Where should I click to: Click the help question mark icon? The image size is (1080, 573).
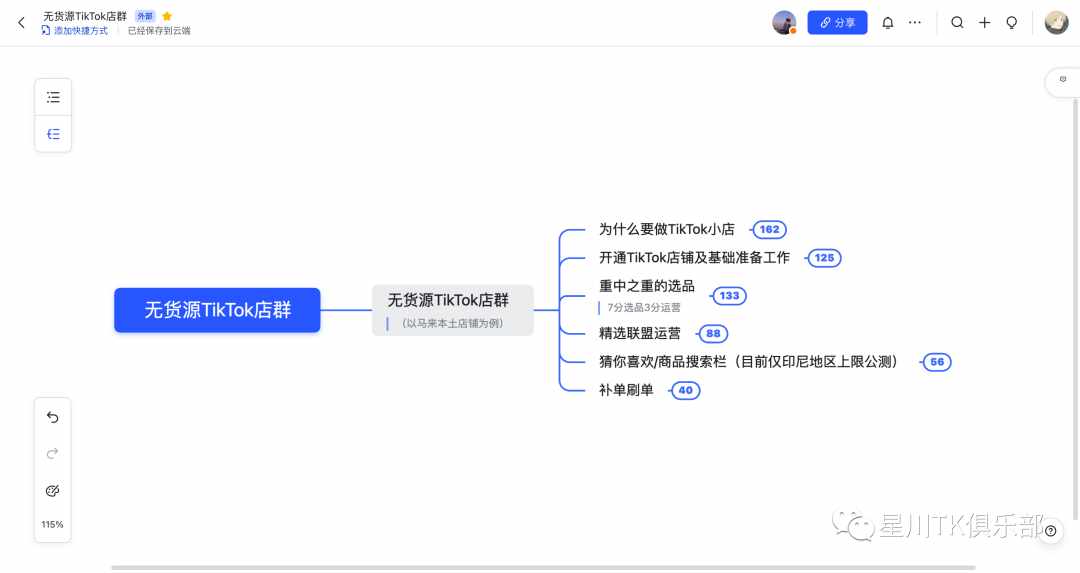[1050, 531]
